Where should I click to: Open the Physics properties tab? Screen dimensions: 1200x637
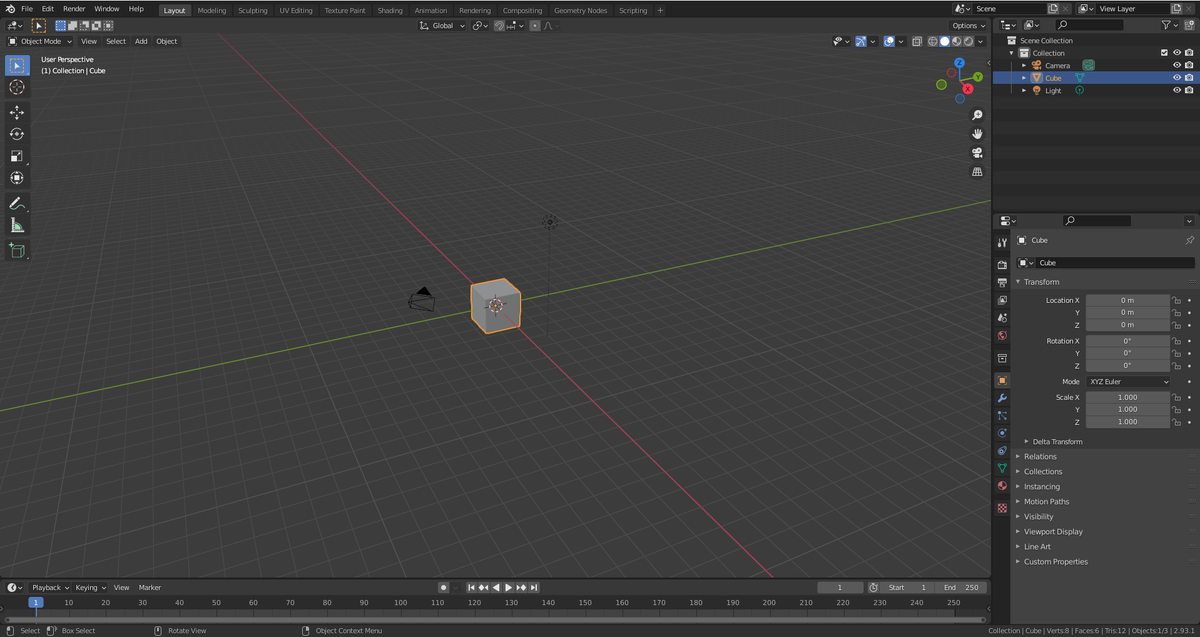(1002, 433)
